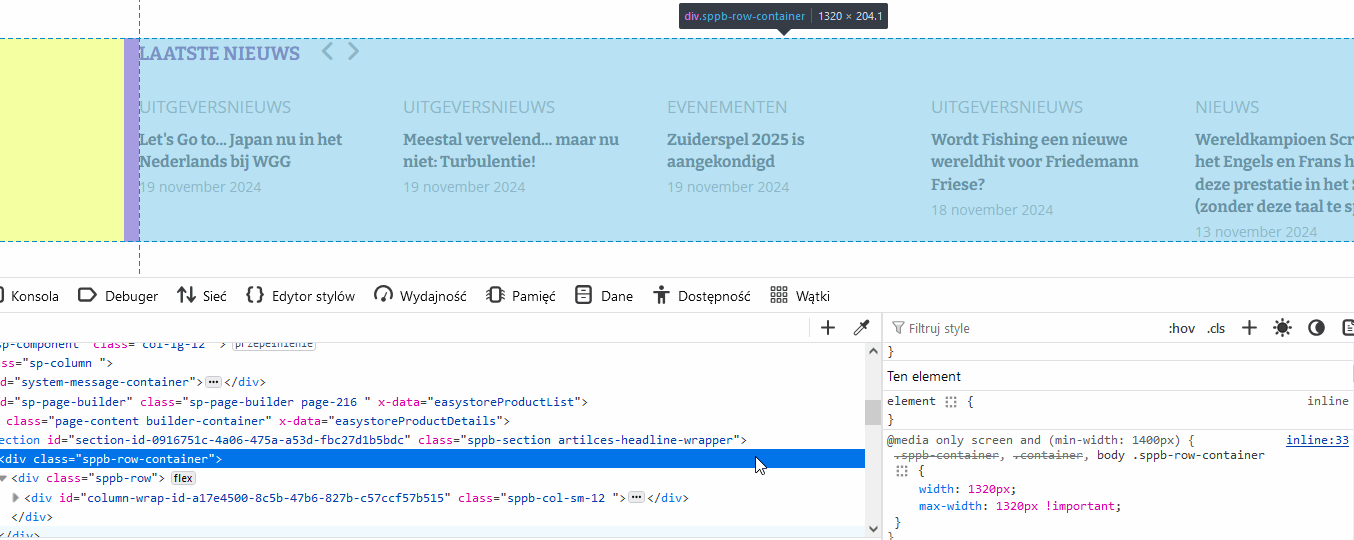This screenshot has width=1354, height=540.
Task: Toggle dark color scheme simulation half-moon icon
Action: click(x=1316, y=328)
